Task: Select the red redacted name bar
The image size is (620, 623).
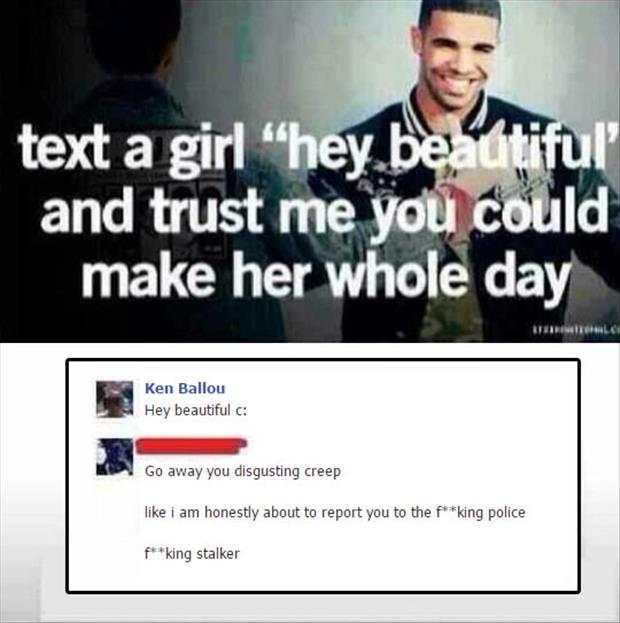Action: click(192, 445)
